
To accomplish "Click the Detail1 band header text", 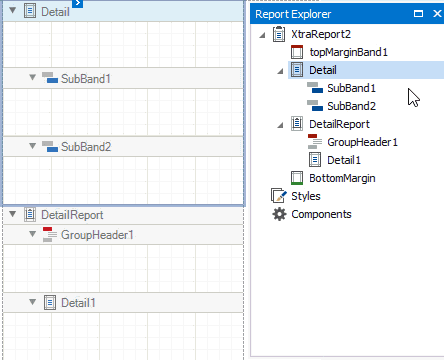I will [78, 303].
